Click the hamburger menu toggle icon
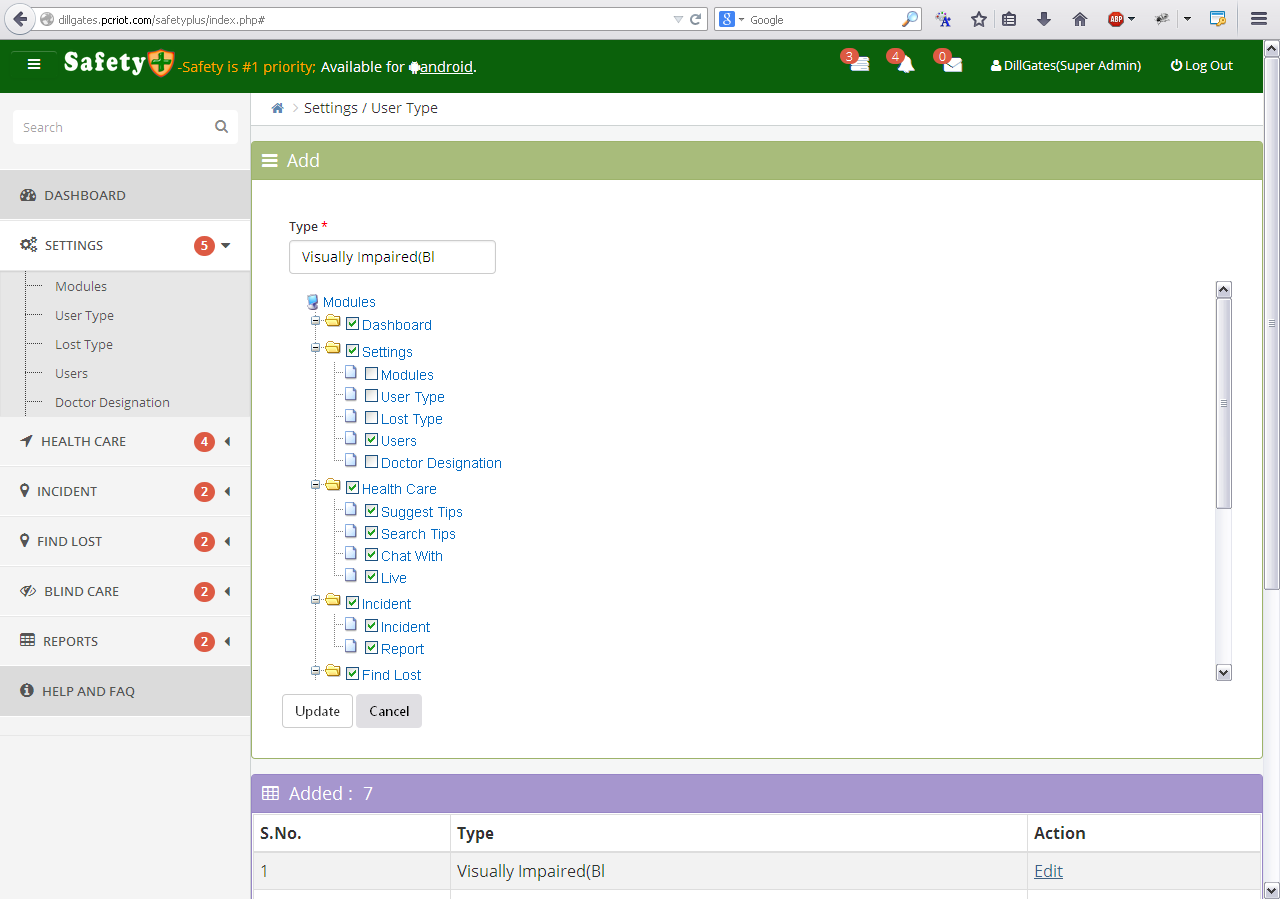The height and width of the screenshot is (899, 1280). [34, 64]
